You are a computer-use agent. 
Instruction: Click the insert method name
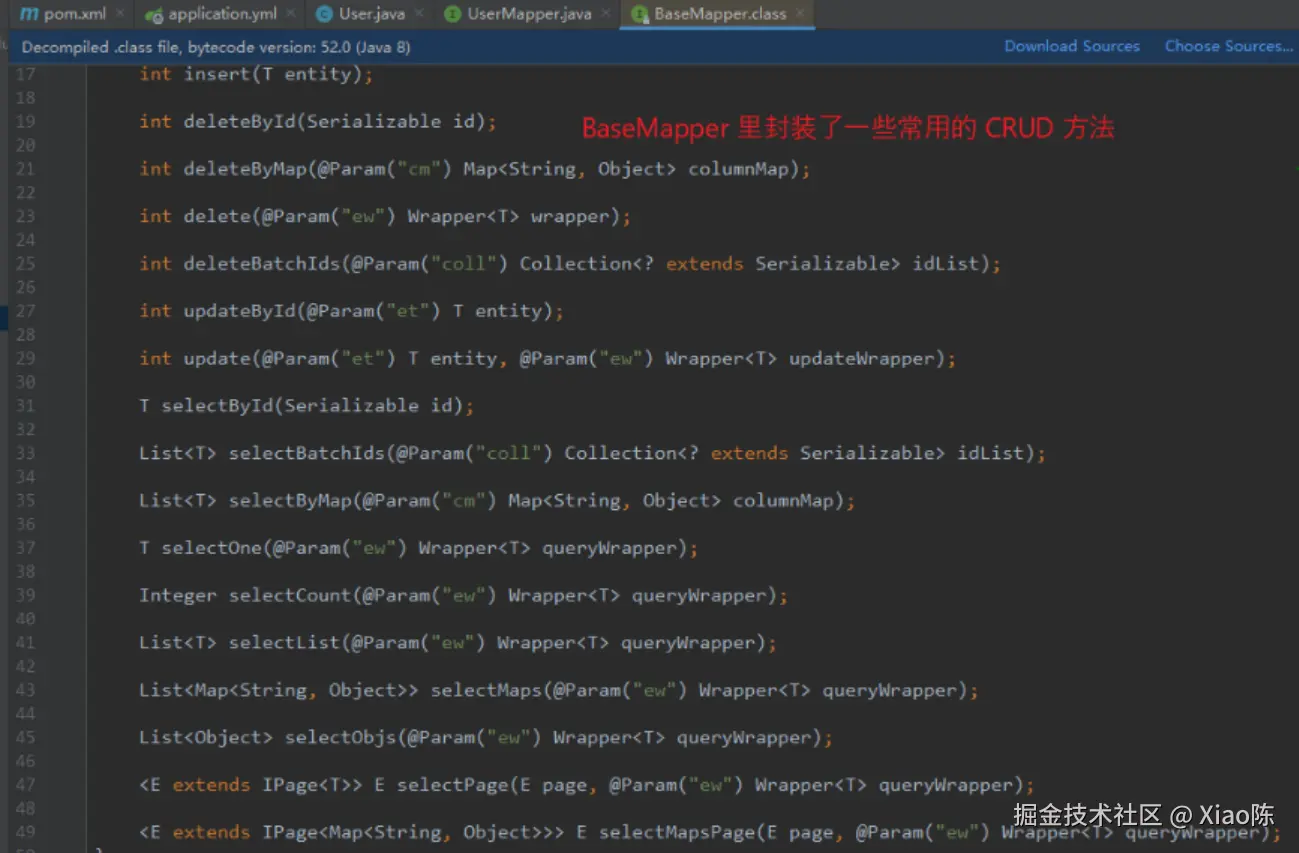tap(217, 74)
